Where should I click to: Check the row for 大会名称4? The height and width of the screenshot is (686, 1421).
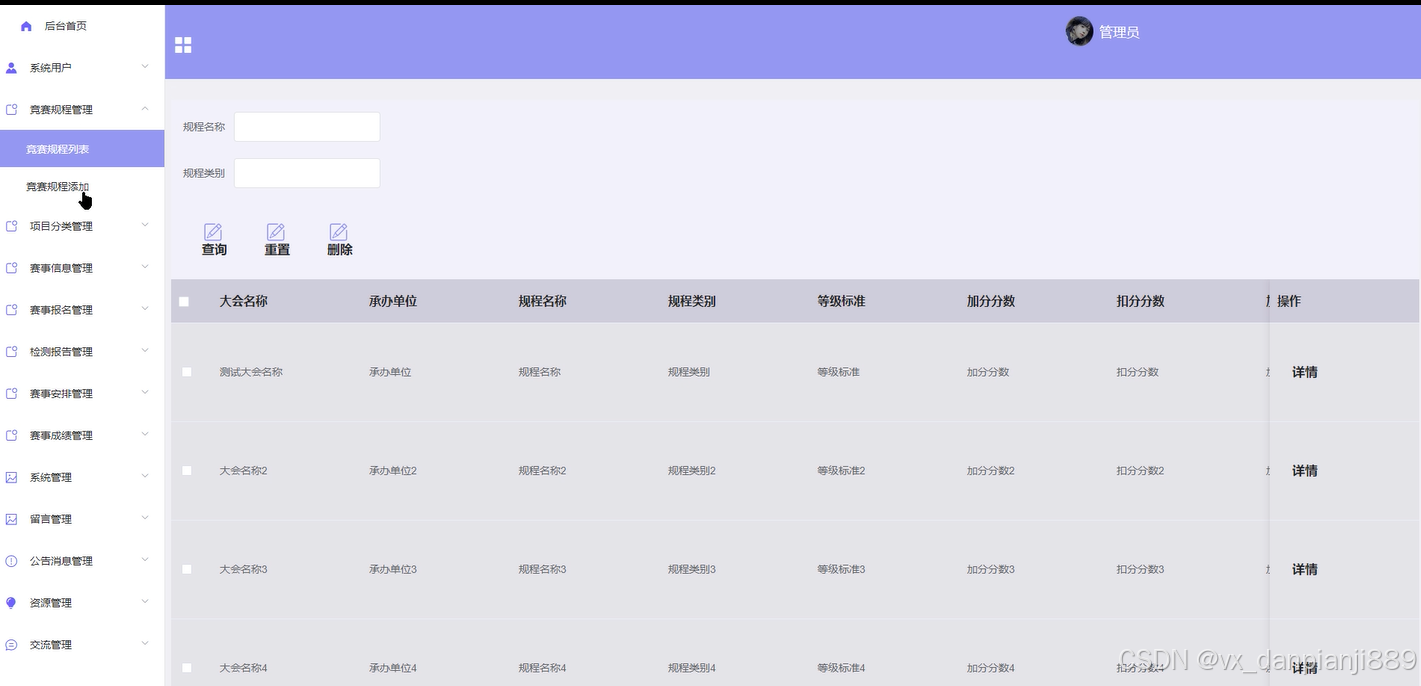(186, 667)
